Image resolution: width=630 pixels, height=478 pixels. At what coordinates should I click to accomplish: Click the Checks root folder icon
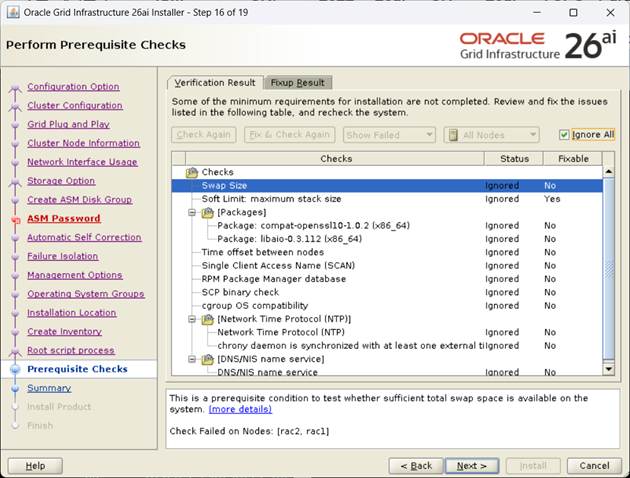pyautogui.click(x=192, y=172)
